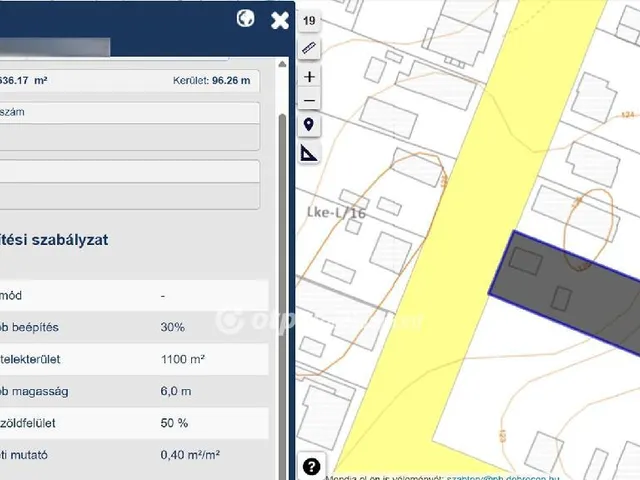640x480 pixels.
Task: Click the zoom level 19 indicator
Action: point(309,21)
